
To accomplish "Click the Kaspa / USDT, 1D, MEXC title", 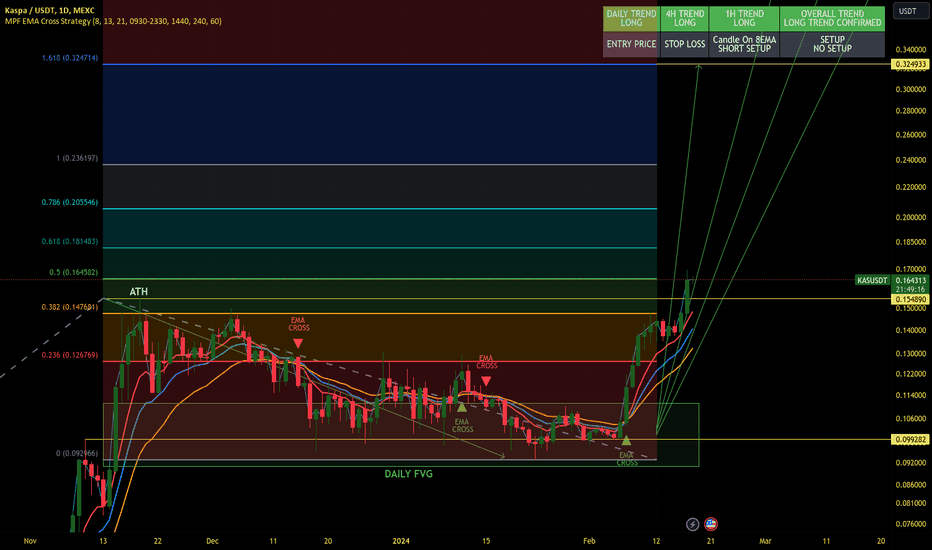I will pos(49,10).
